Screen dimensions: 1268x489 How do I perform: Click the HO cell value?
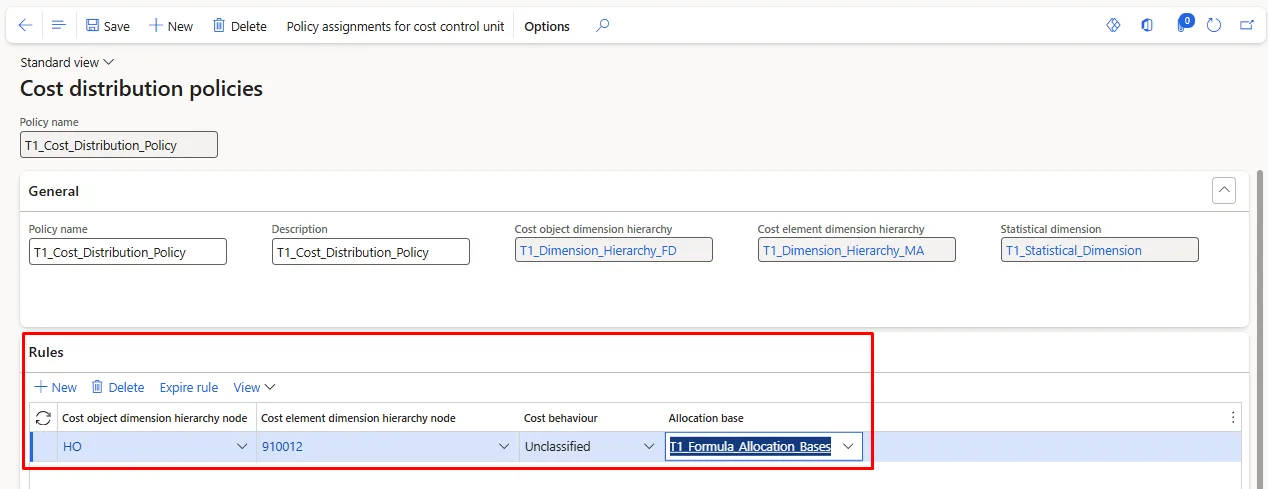click(72, 447)
